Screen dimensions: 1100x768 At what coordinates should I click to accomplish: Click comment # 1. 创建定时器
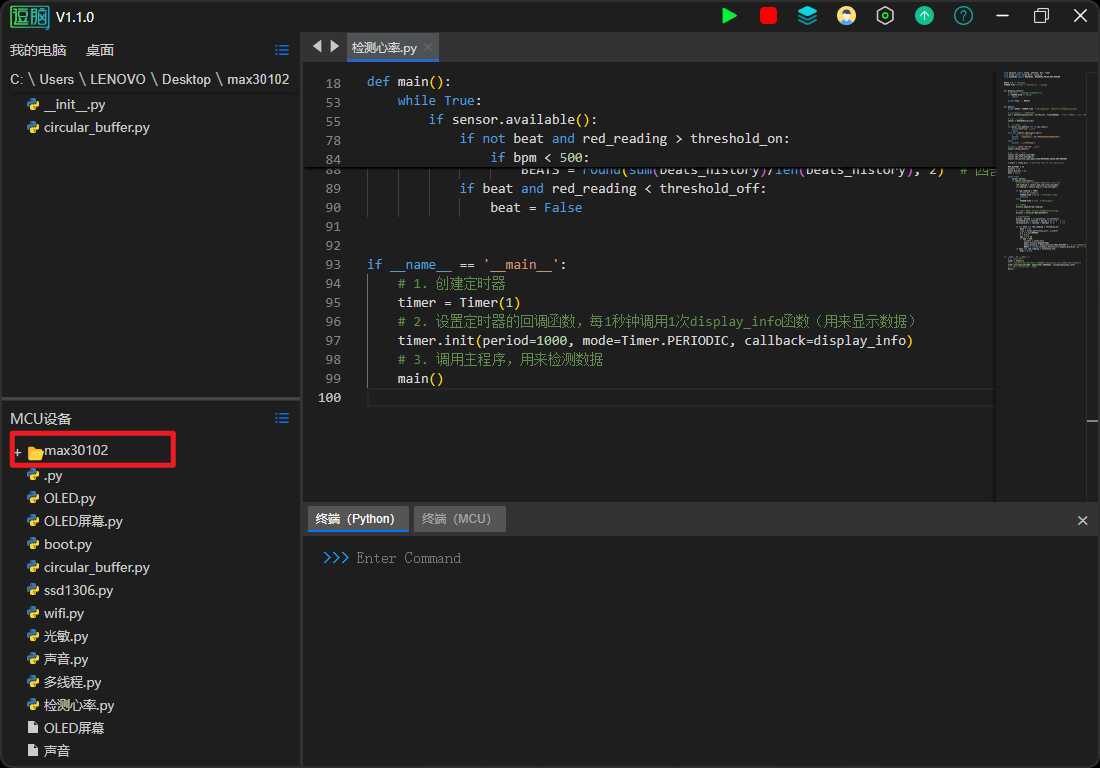[451, 283]
